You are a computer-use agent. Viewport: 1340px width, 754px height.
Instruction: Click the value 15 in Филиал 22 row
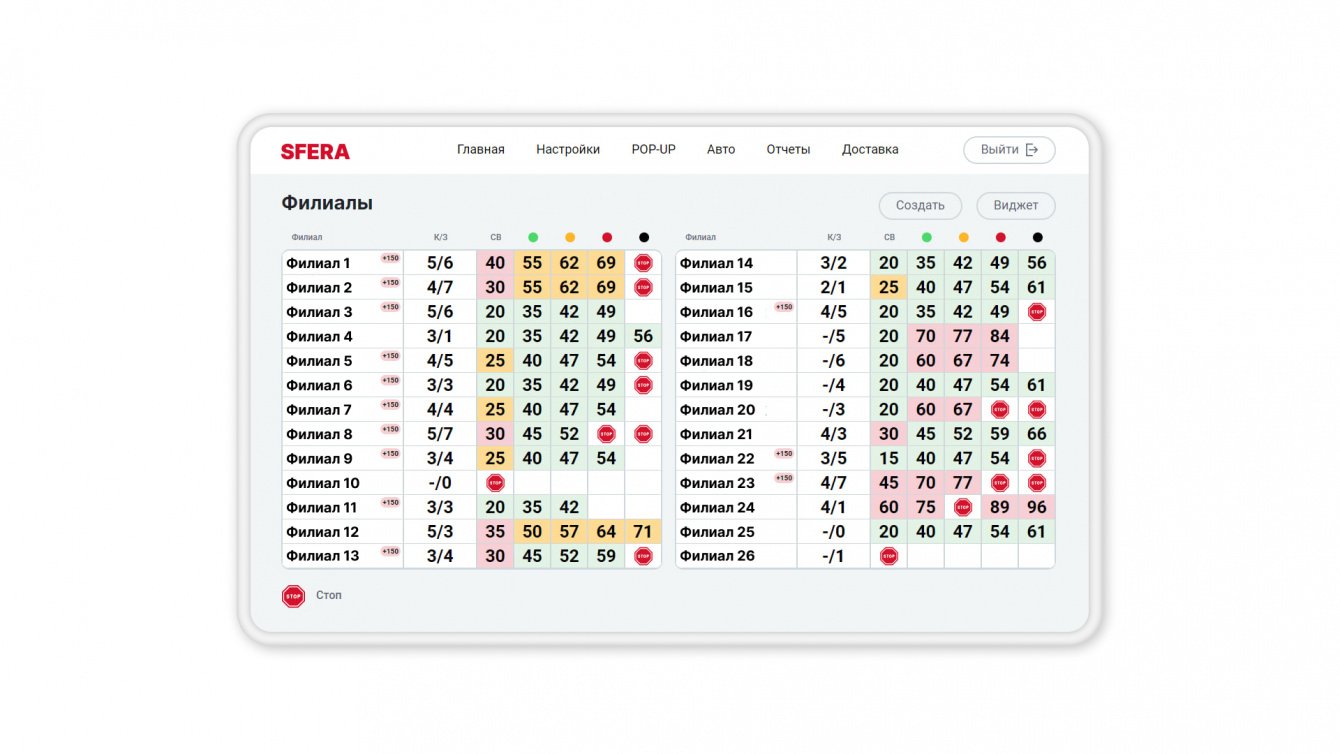coord(889,458)
